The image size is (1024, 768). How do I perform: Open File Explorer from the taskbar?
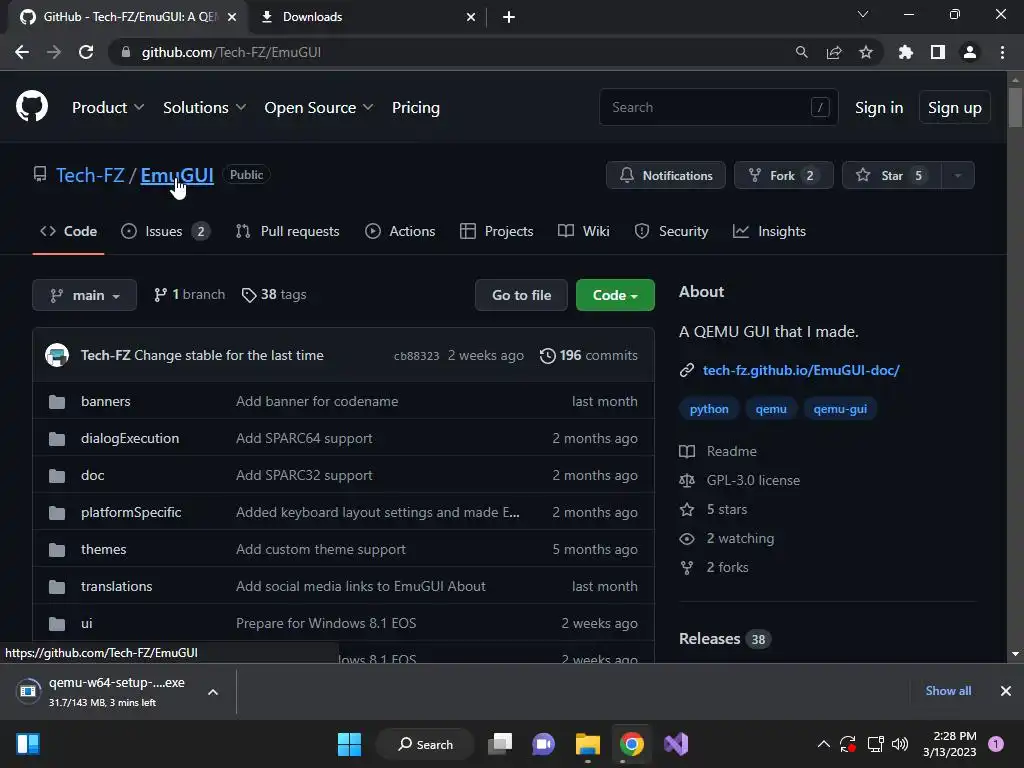tap(588, 744)
